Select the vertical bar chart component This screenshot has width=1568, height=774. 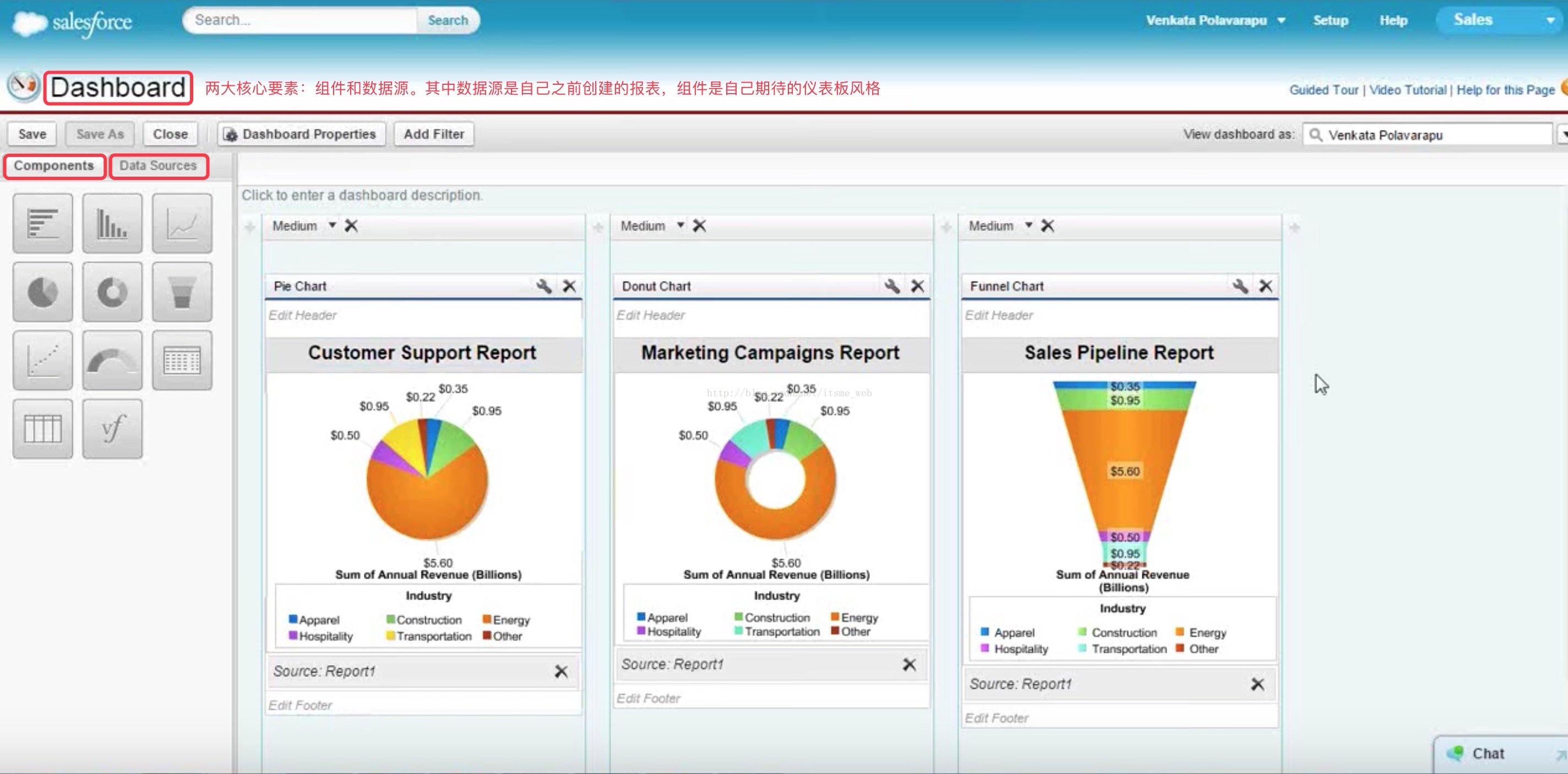(112, 224)
